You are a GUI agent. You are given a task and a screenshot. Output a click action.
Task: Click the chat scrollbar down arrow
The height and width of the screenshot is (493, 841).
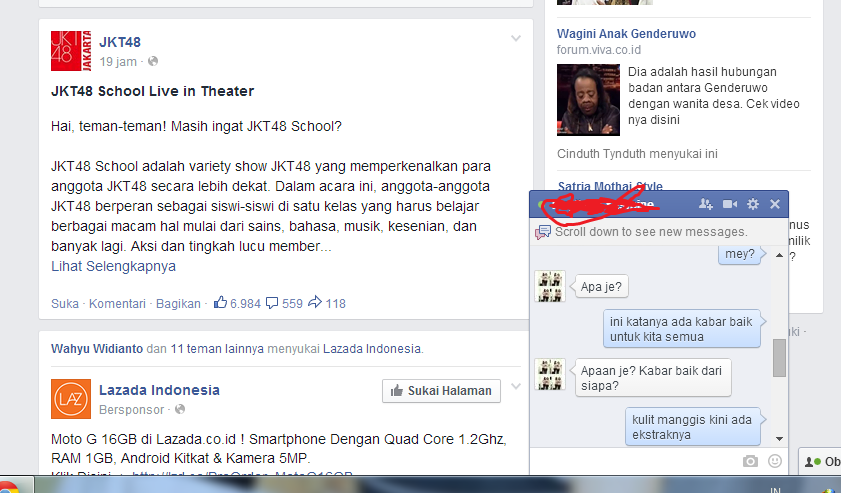(x=779, y=439)
